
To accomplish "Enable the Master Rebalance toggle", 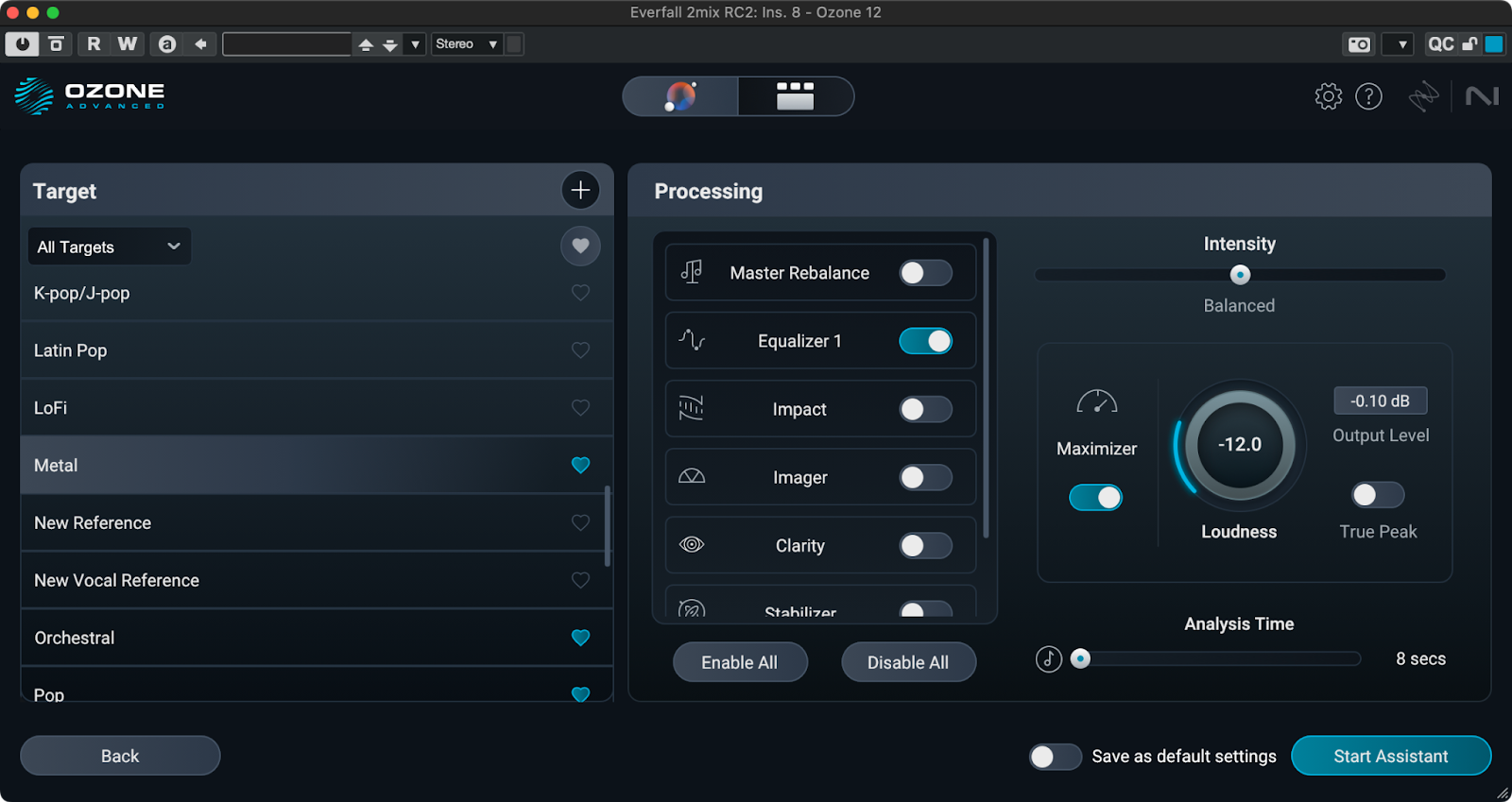I will tap(925, 273).
